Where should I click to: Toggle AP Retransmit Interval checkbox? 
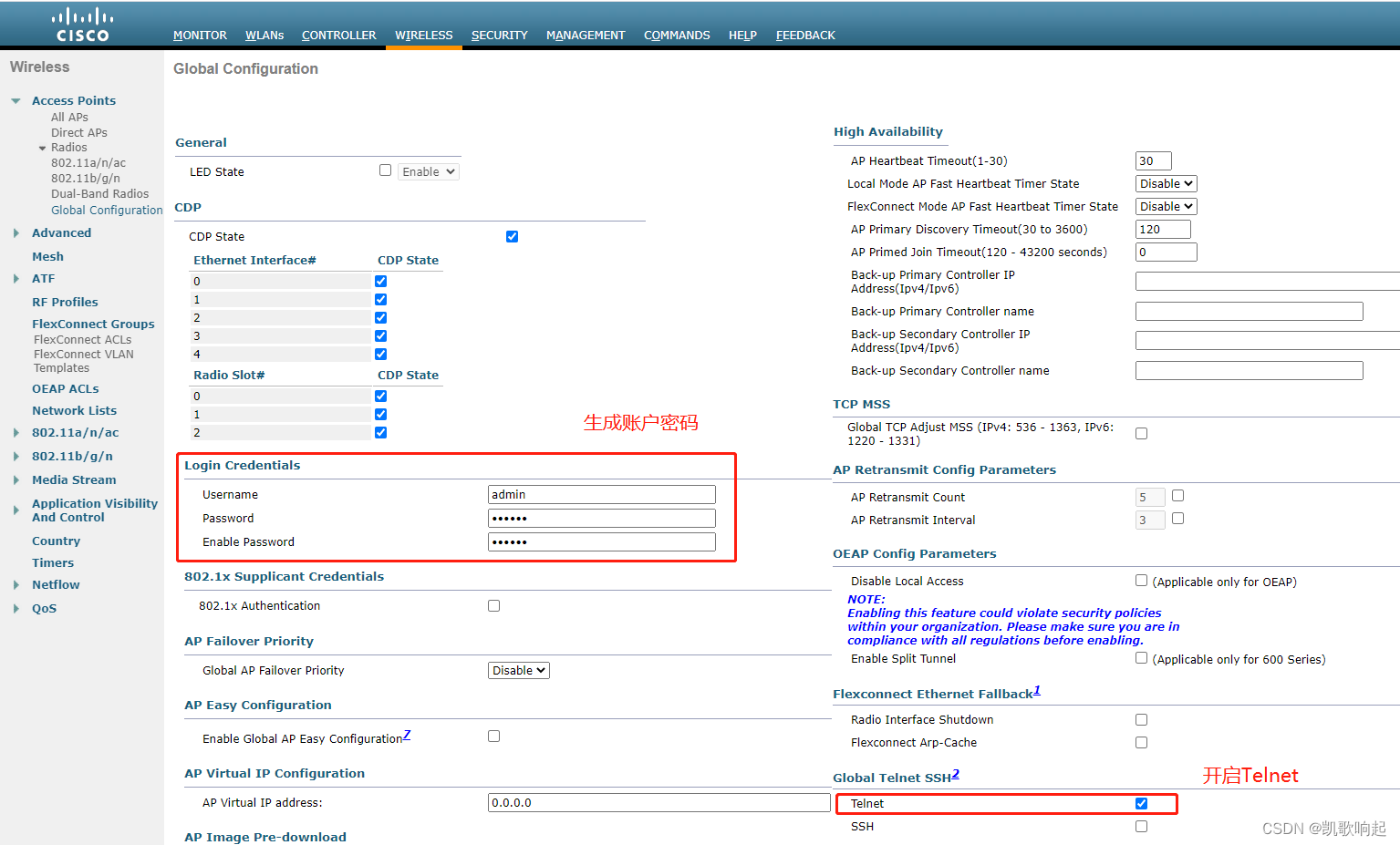coord(1177,519)
